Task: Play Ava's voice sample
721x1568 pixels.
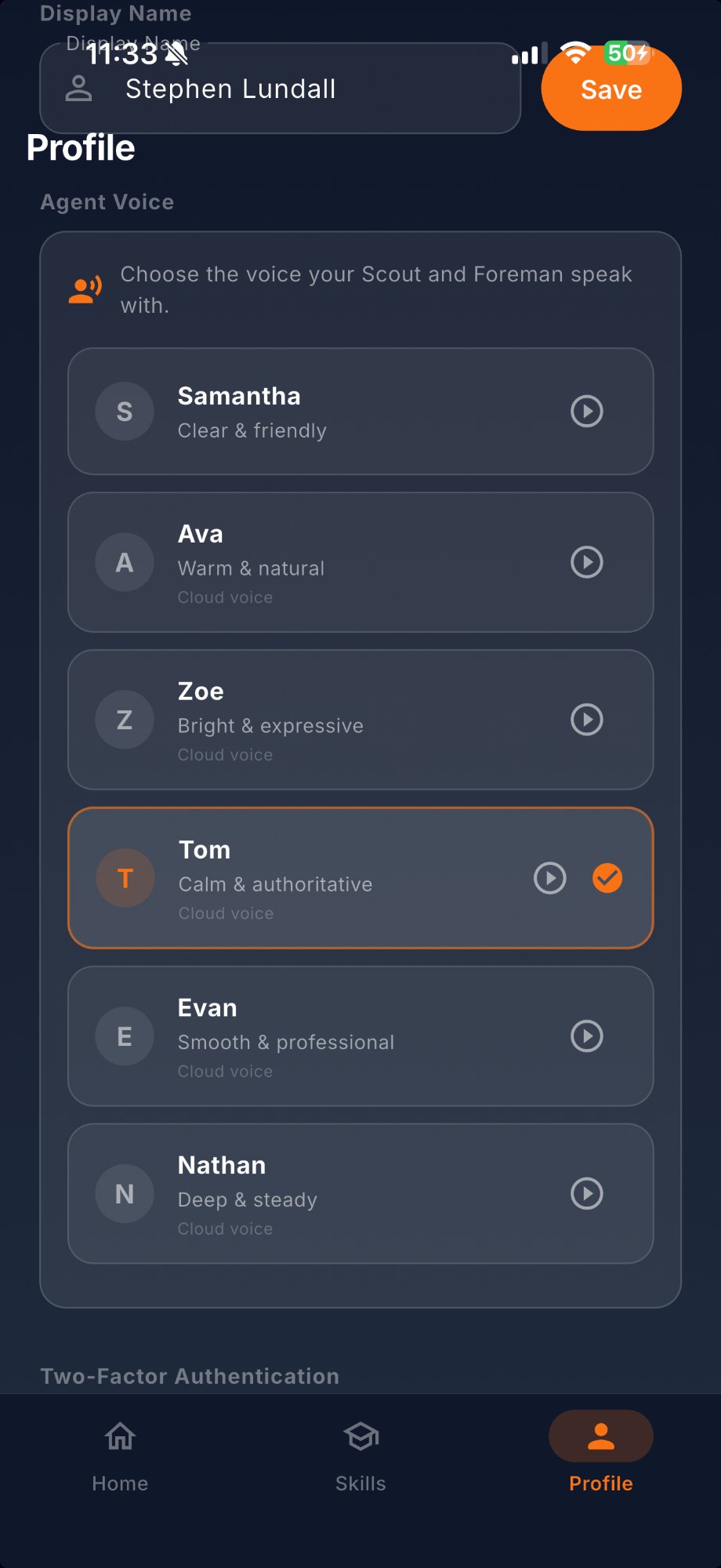Action: [586, 562]
